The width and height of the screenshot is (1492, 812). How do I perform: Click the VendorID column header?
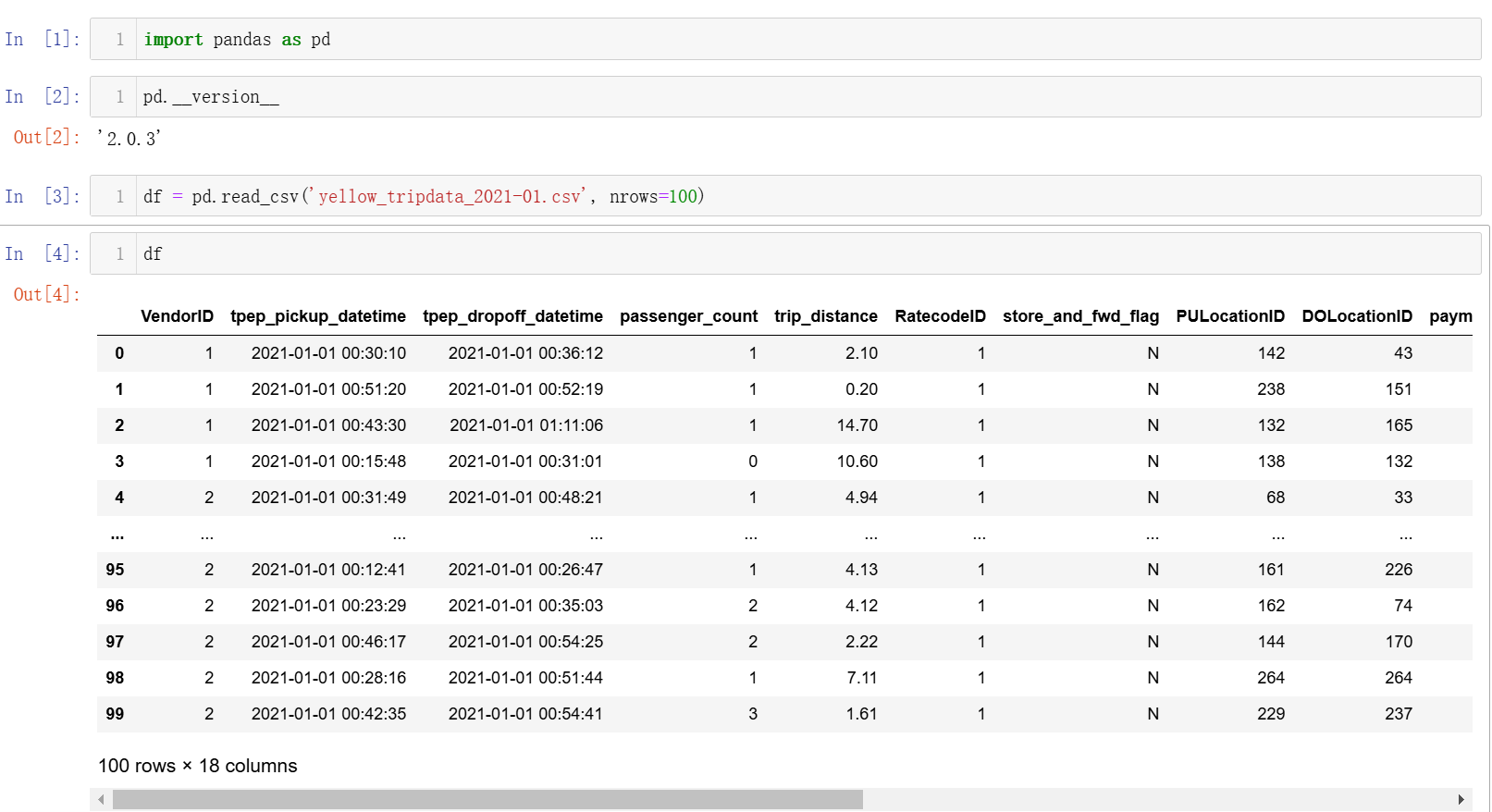pos(177,316)
